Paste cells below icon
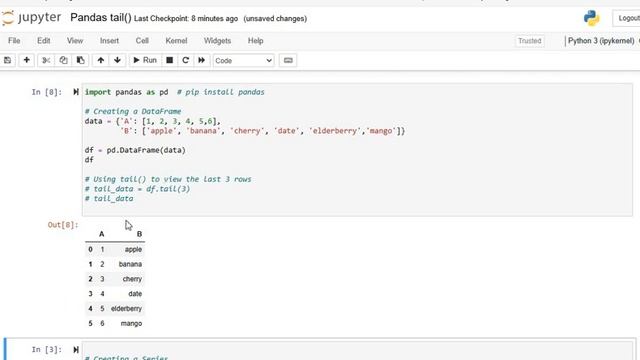The image size is (640, 360). [x=80, y=60]
